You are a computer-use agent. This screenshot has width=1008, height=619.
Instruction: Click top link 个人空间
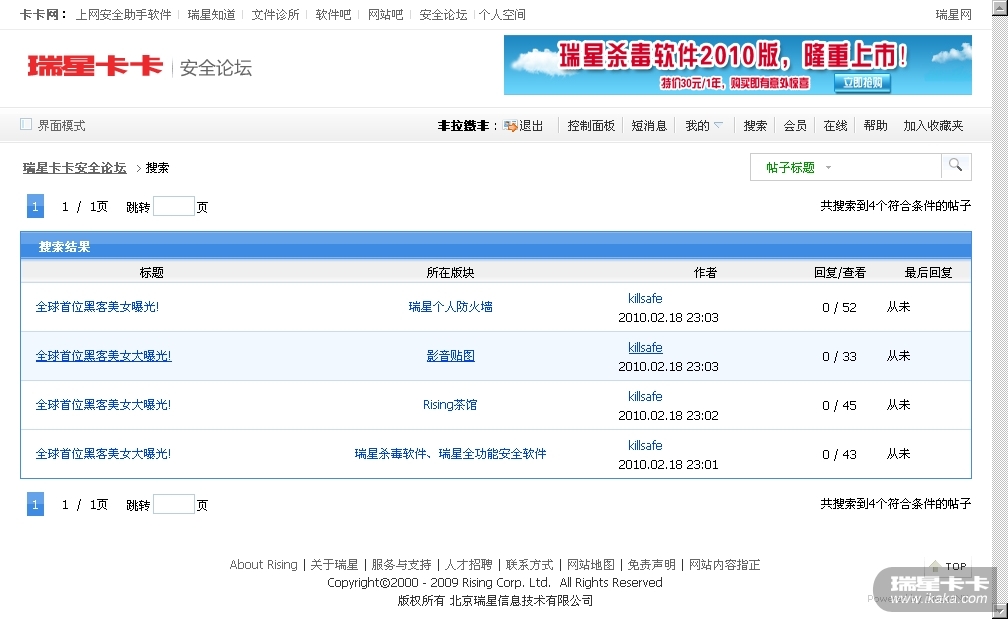tap(502, 14)
